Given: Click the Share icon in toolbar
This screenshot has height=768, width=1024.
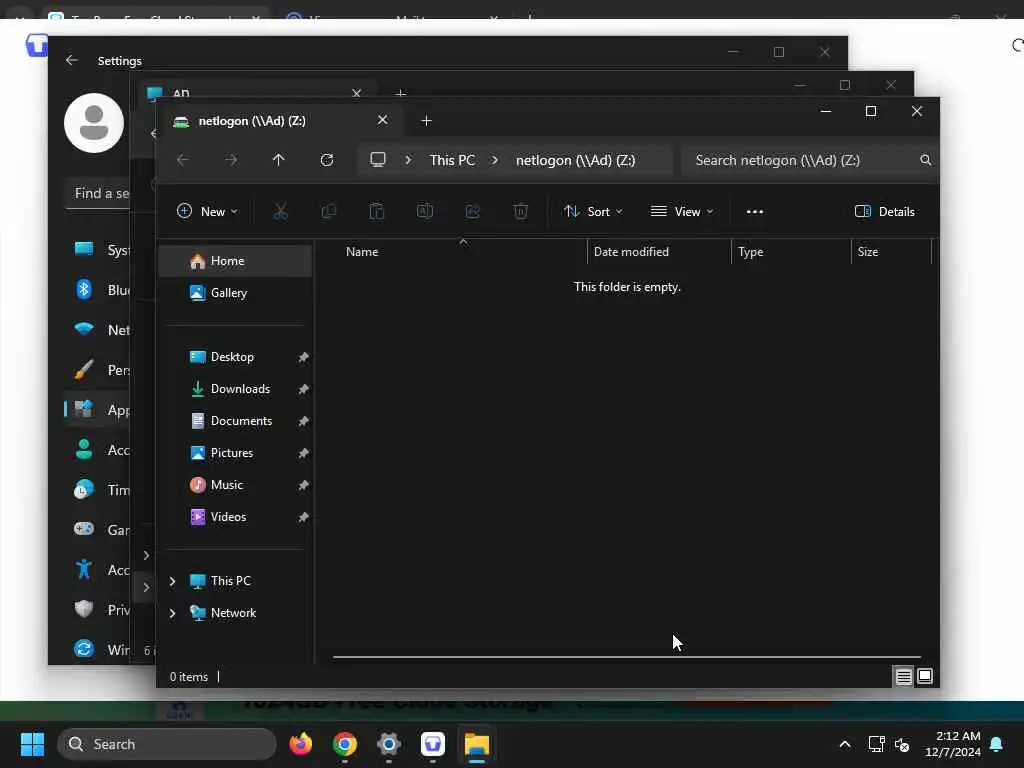Looking at the screenshot, I should pos(472,211).
